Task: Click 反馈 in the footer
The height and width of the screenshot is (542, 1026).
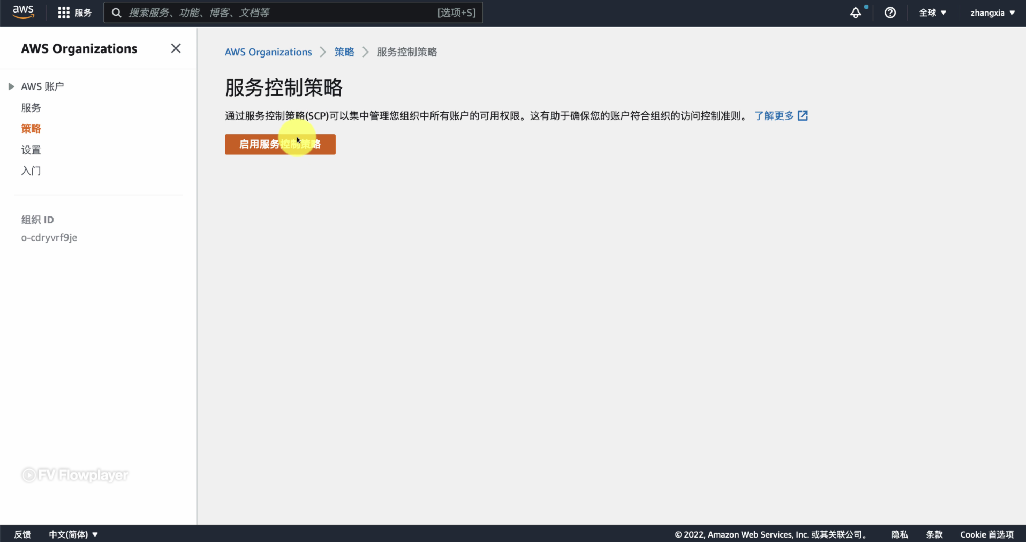Action: point(22,534)
